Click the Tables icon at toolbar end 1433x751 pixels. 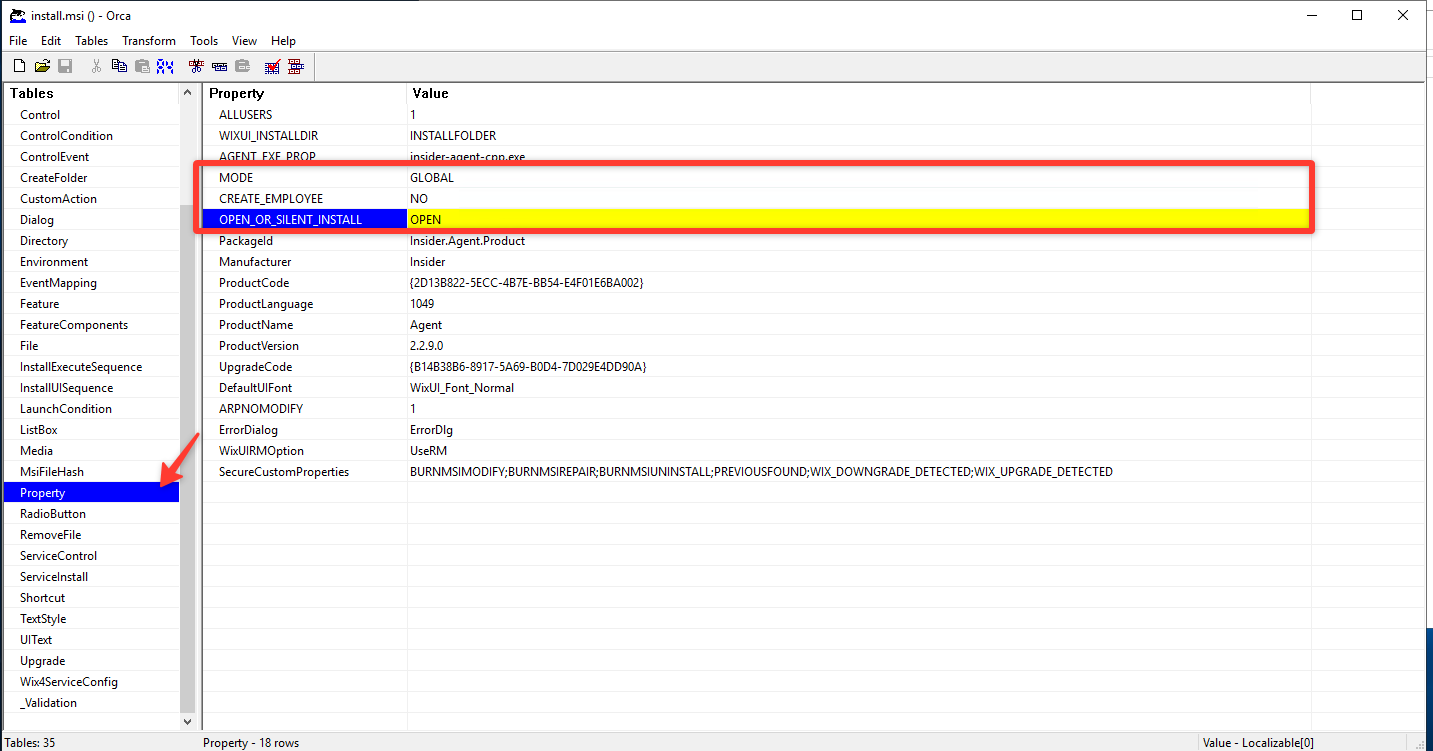coord(295,66)
